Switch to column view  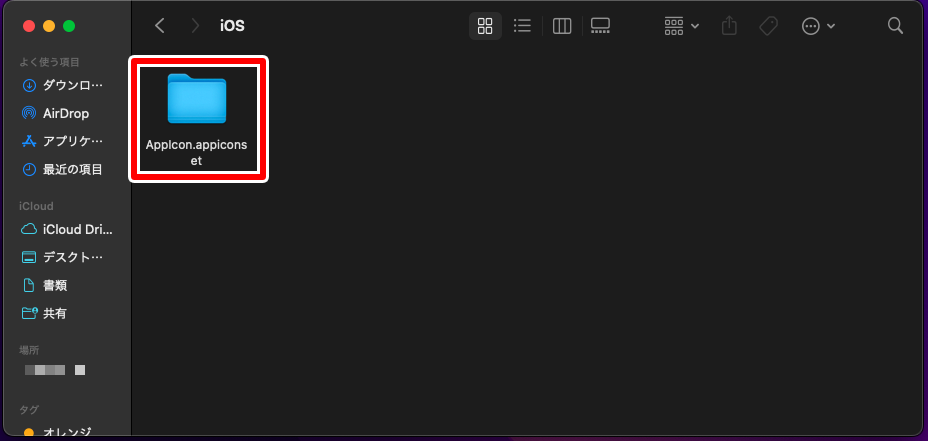pyautogui.click(x=562, y=26)
